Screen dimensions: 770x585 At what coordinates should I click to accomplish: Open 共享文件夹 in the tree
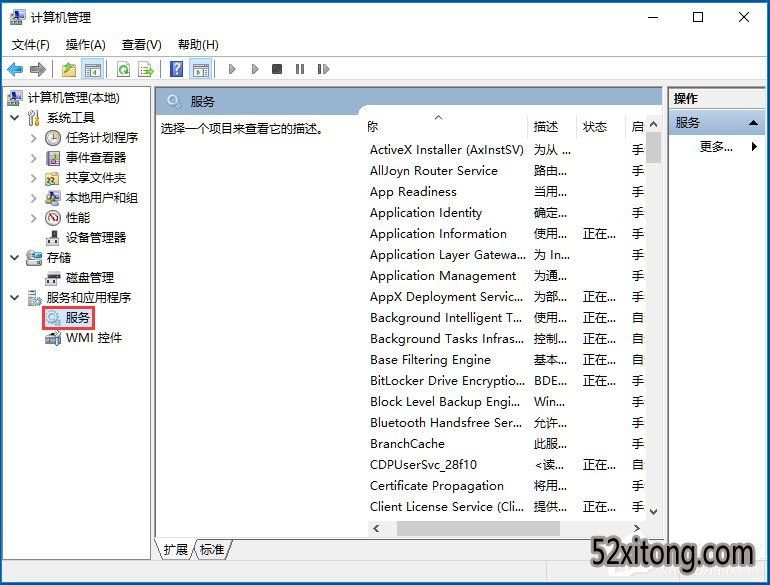(x=96, y=178)
